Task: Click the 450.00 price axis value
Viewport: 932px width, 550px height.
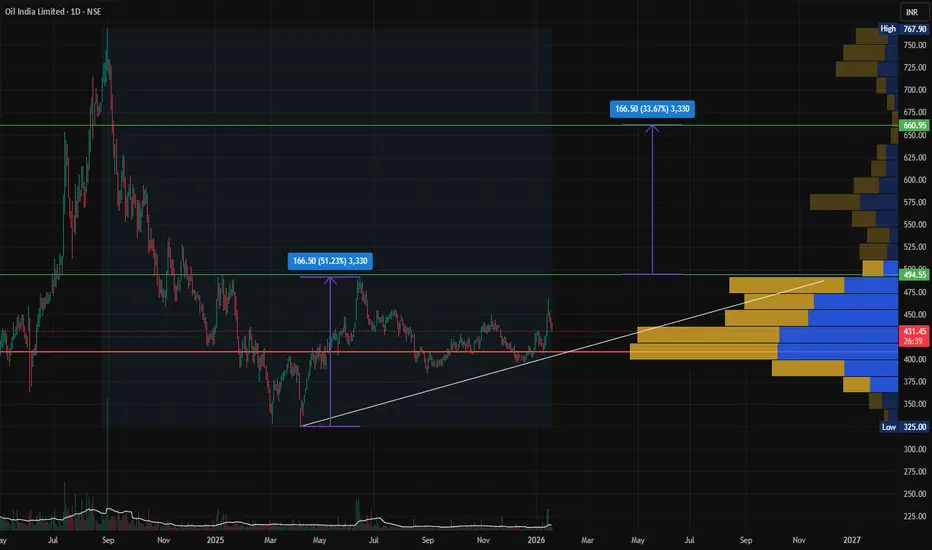Action: [x=915, y=315]
